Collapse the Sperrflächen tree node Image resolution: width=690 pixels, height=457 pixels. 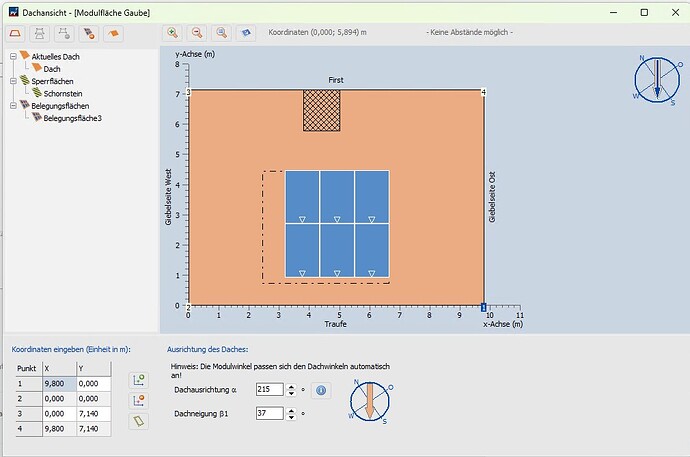13,81
